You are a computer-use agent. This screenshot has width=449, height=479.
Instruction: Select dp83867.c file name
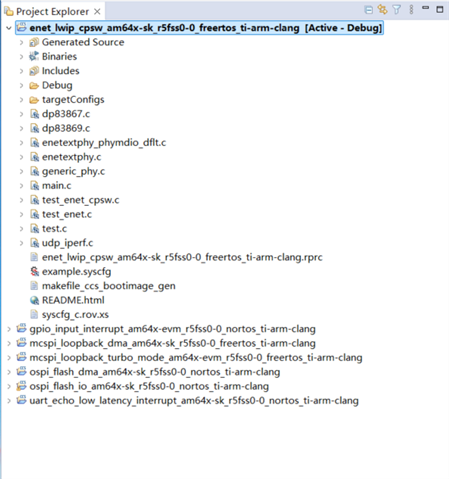(x=66, y=114)
